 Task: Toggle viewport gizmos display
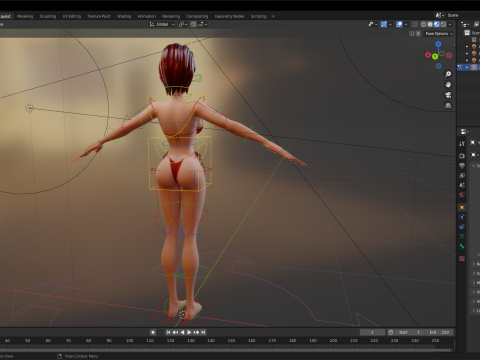tap(384, 24)
